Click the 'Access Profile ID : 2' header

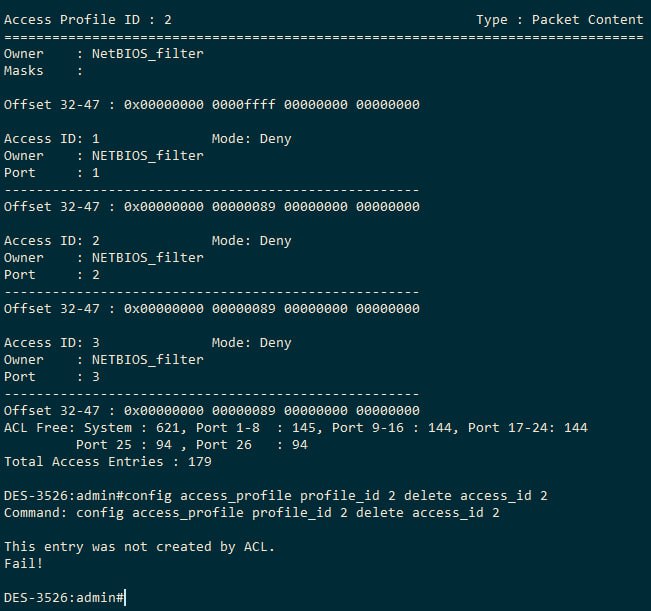(88, 20)
